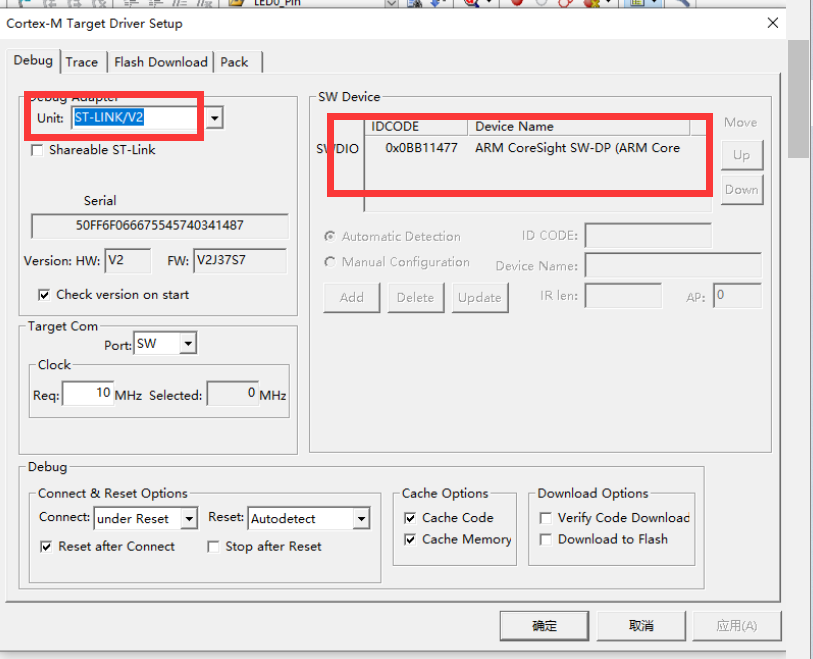Viewport: 813px width, 659px height.
Task: Expand the Port SW dropdown
Action: [x=188, y=344]
